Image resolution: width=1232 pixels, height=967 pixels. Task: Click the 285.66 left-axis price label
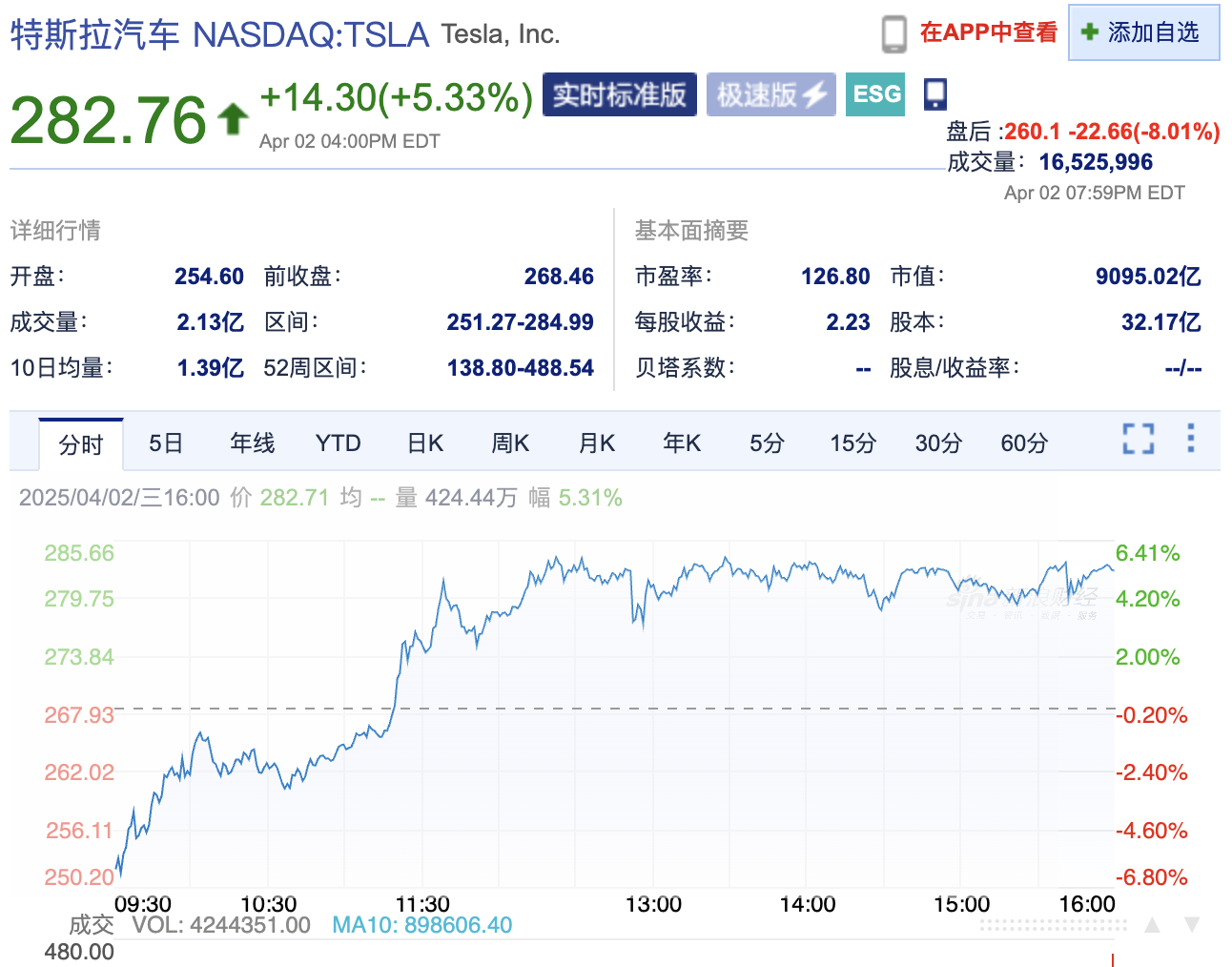[79, 553]
